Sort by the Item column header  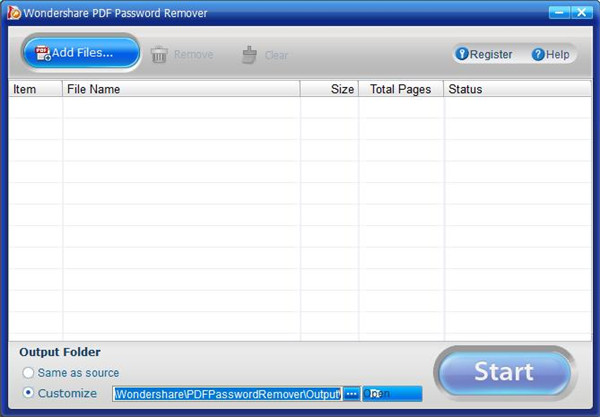[x=35, y=89]
